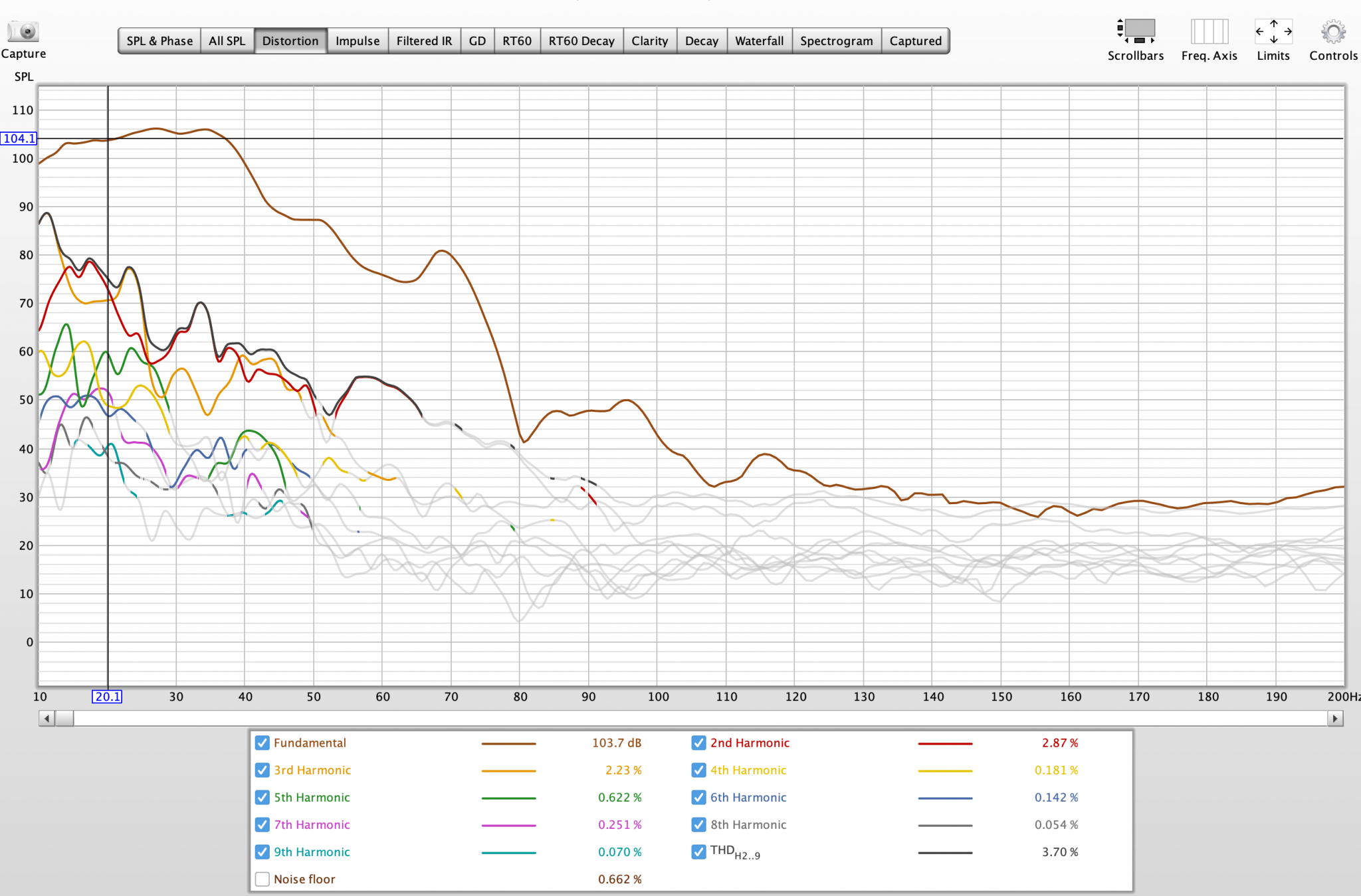1361x896 pixels.
Task: Click the 6th Harmonic blue line swatch
Action: (945, 798)
